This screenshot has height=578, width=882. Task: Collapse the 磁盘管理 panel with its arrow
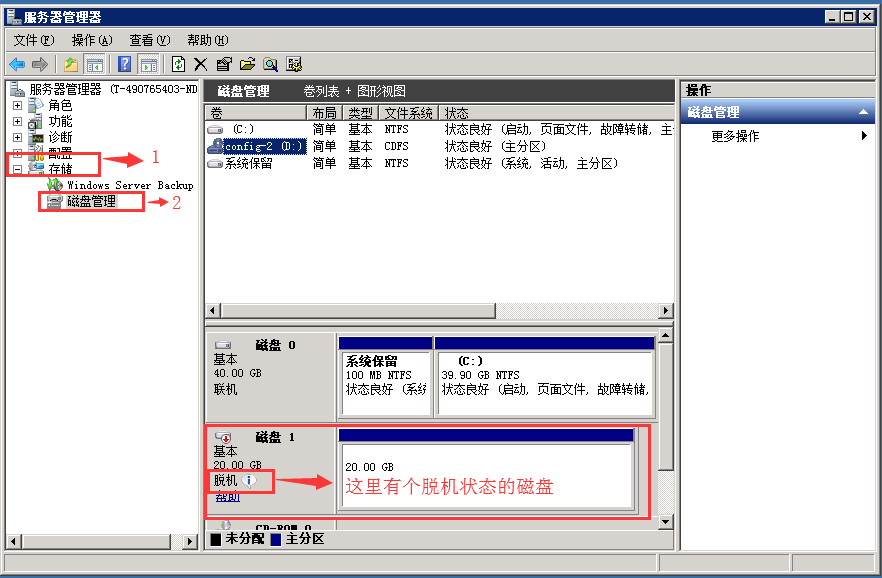[x=862, y=111]
